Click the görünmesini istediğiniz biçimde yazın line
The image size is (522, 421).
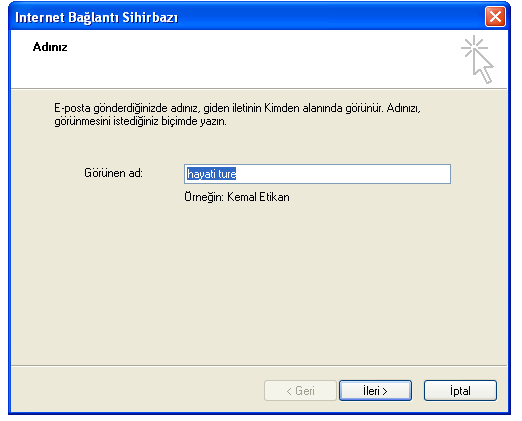point(140,121)
